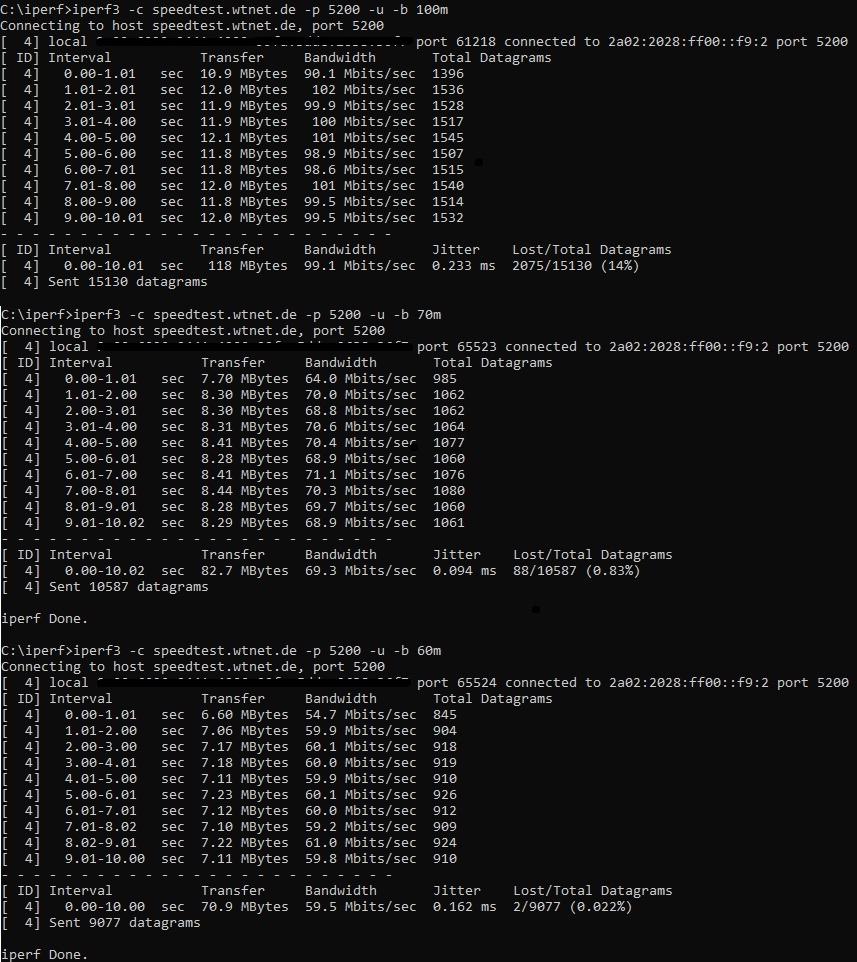Click the 0.094 ms jitter value
Image resolution: width=857 pixels, height=962 pixels.
464,571
